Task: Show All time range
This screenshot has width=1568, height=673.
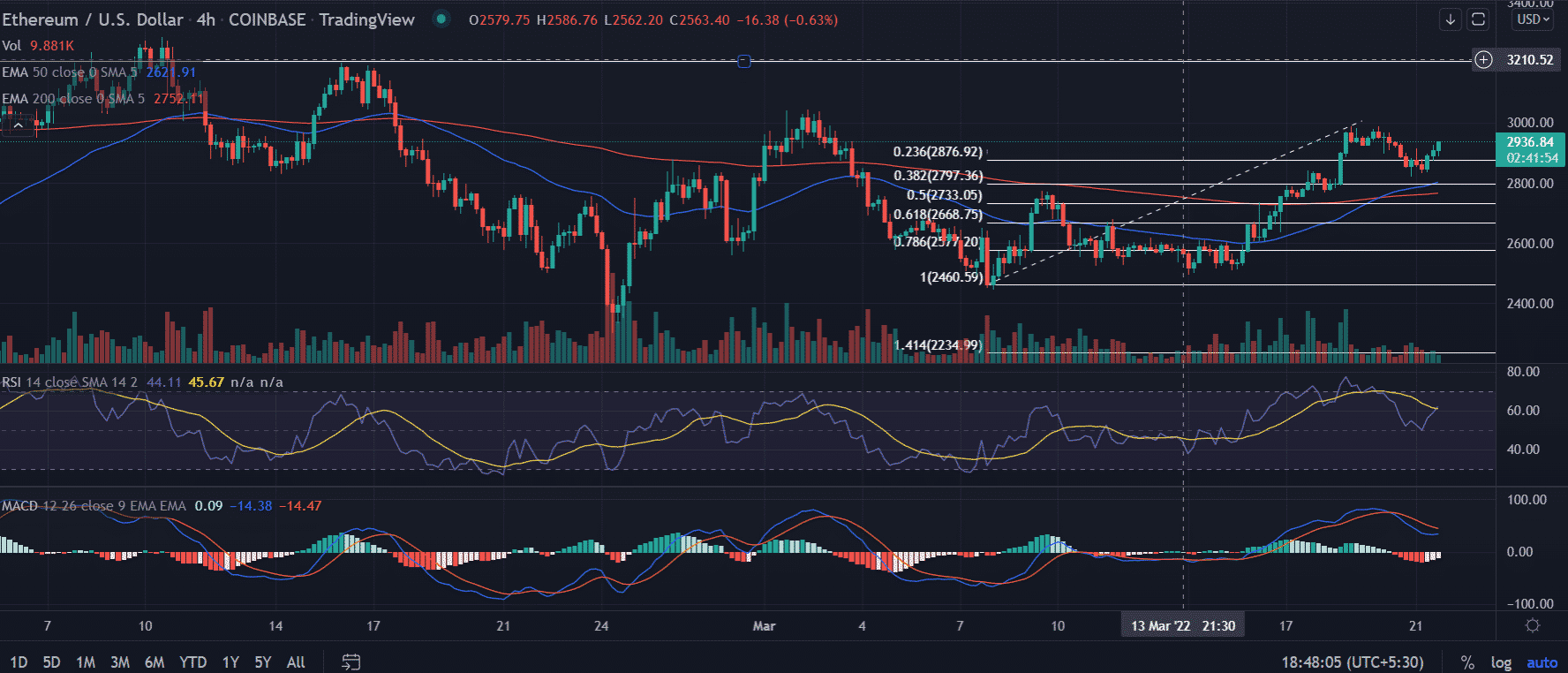Action: pos(296,662)
